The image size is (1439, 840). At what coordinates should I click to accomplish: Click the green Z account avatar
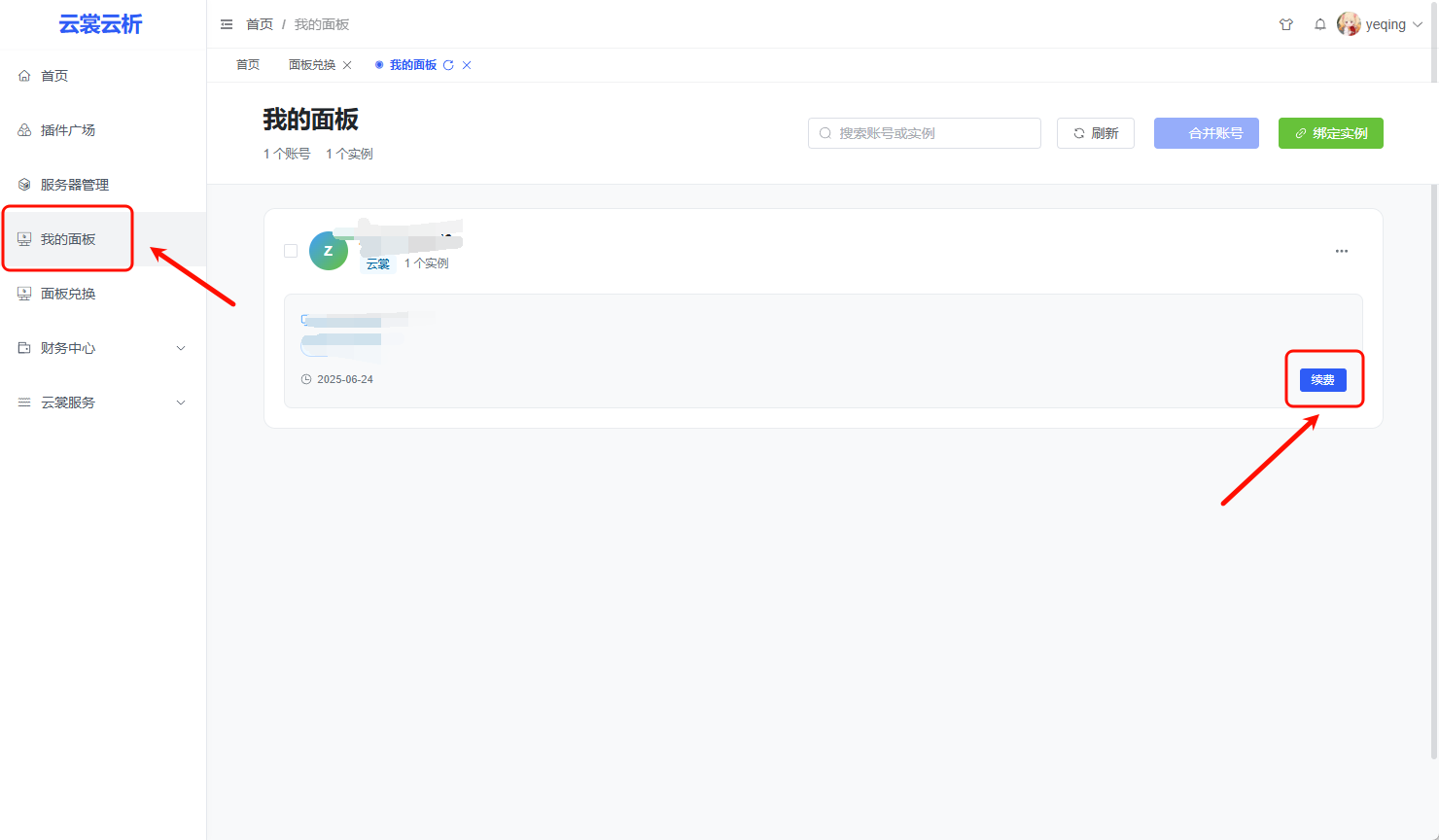click(x=329, y=251)
